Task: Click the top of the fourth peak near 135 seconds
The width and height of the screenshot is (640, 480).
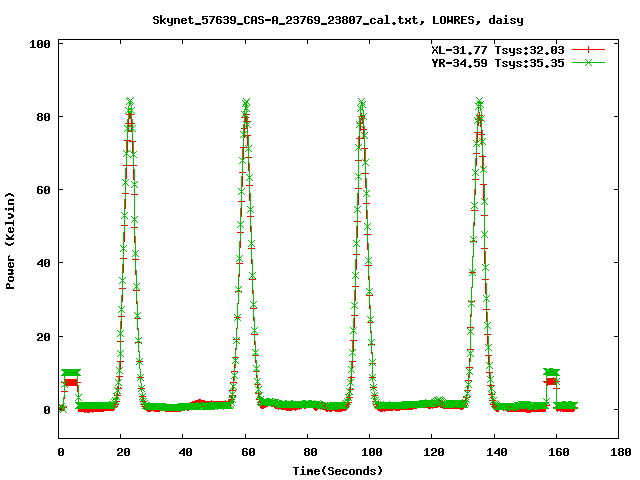Action: click(x=480, y=101)
